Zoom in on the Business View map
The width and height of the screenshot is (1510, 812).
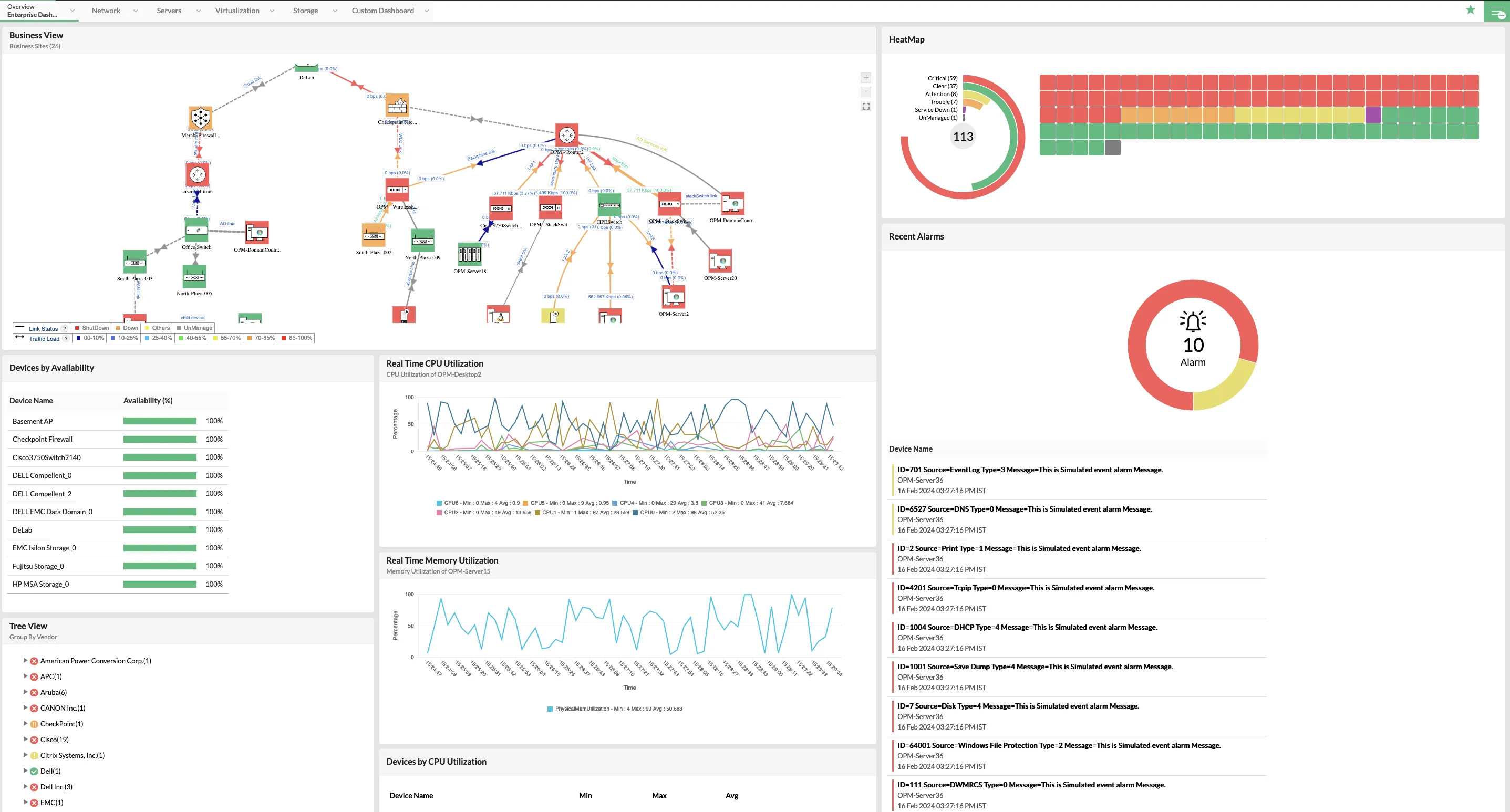tap(866, 77)
